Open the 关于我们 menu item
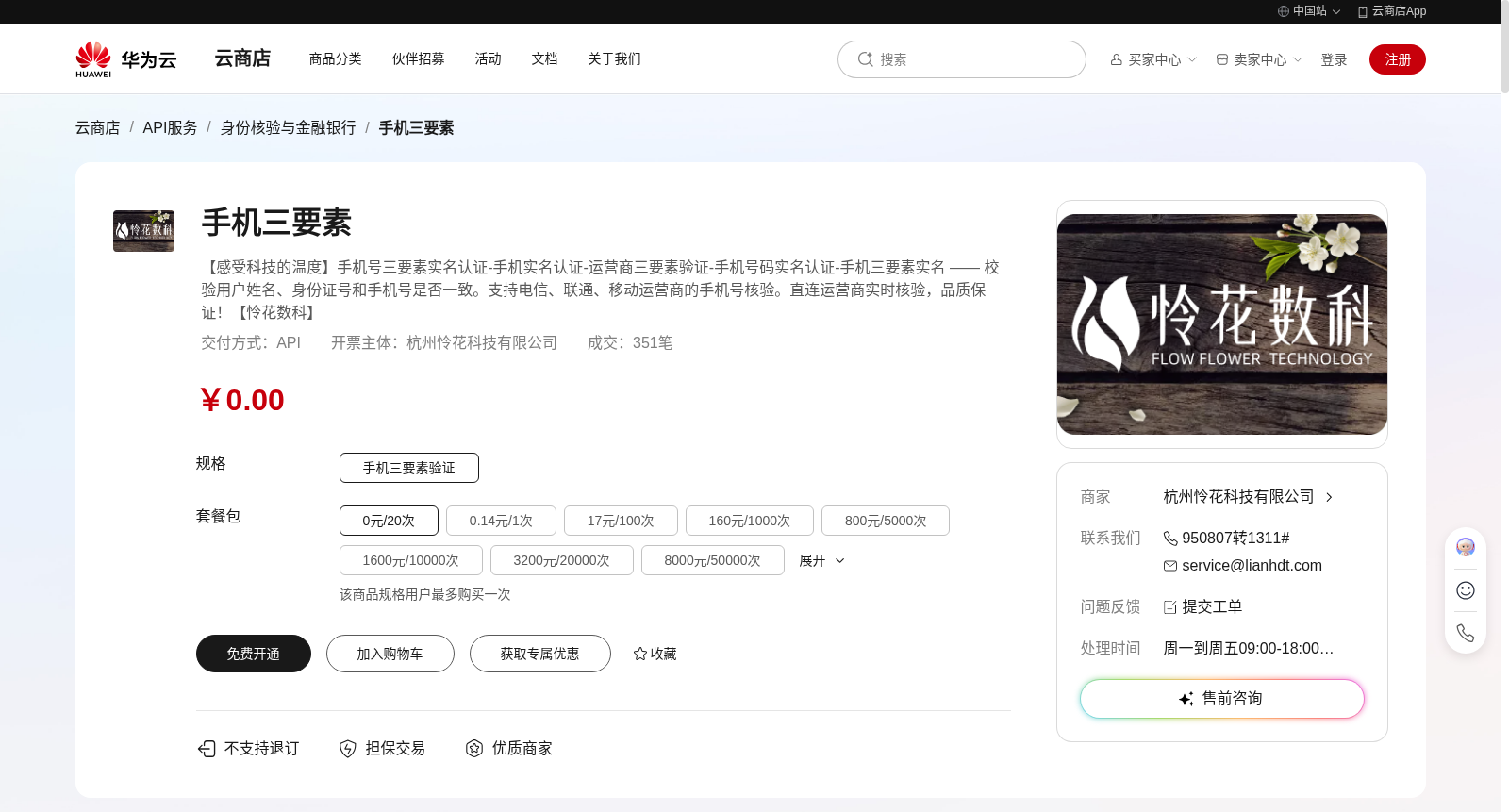 (x=615, y=58)
